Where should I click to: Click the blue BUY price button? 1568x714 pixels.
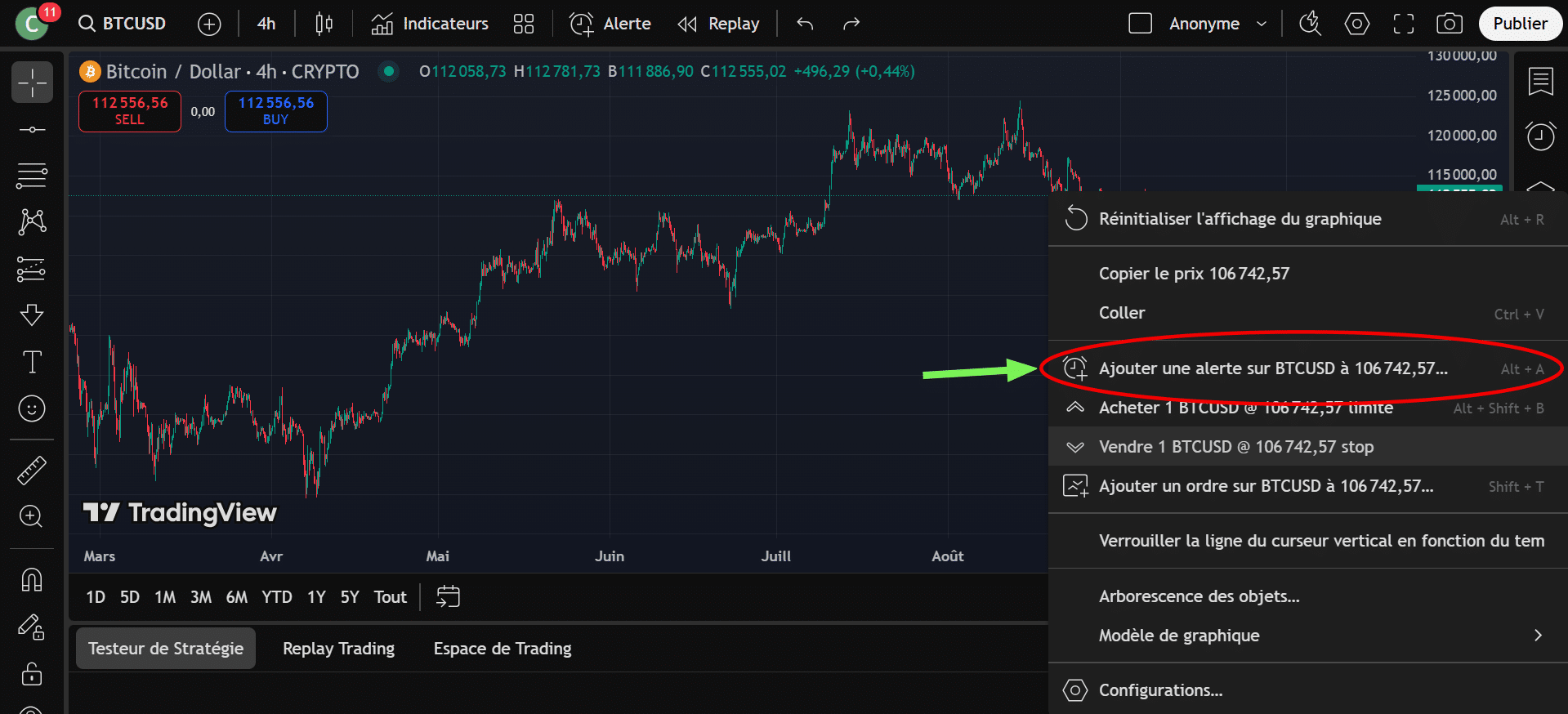coord(275,111)
